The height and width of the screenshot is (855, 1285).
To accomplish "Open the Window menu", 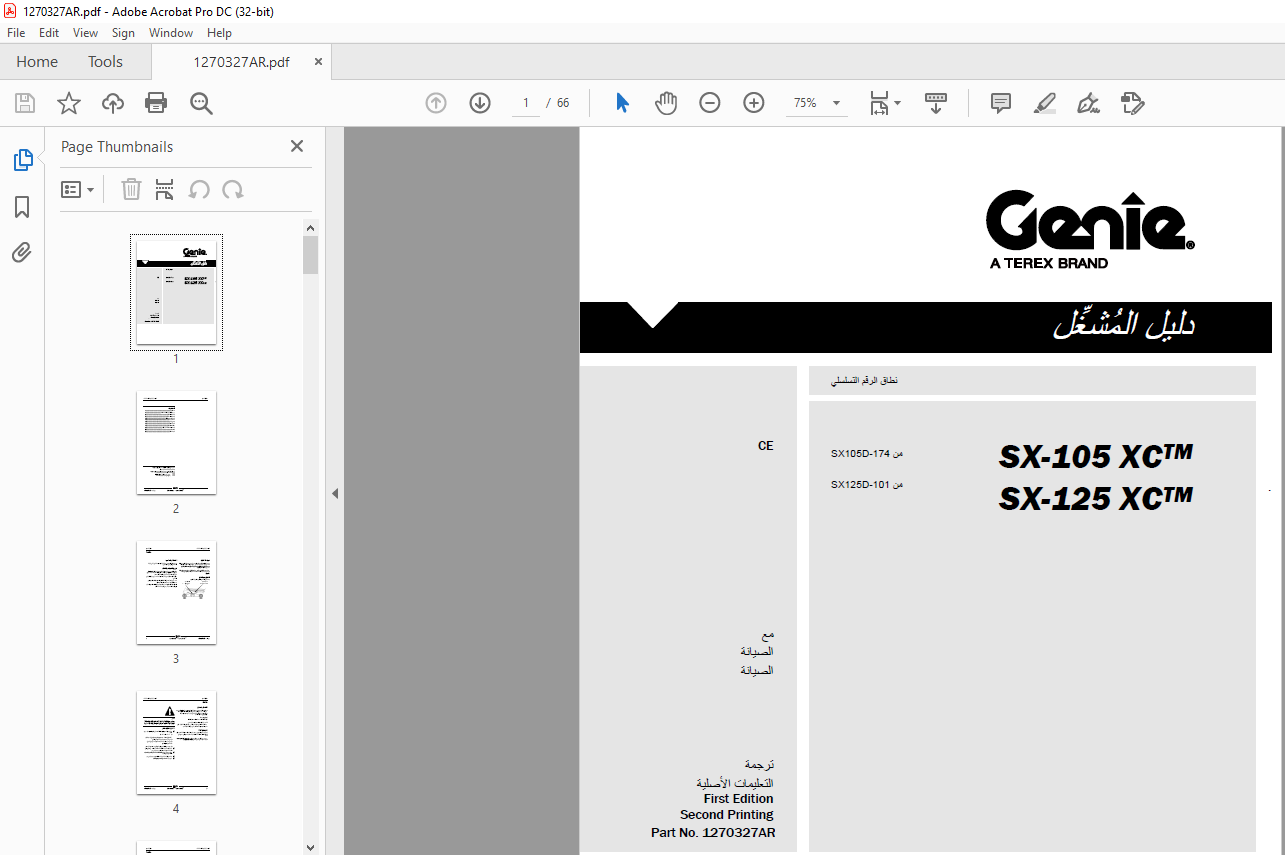I will (171, 33).
